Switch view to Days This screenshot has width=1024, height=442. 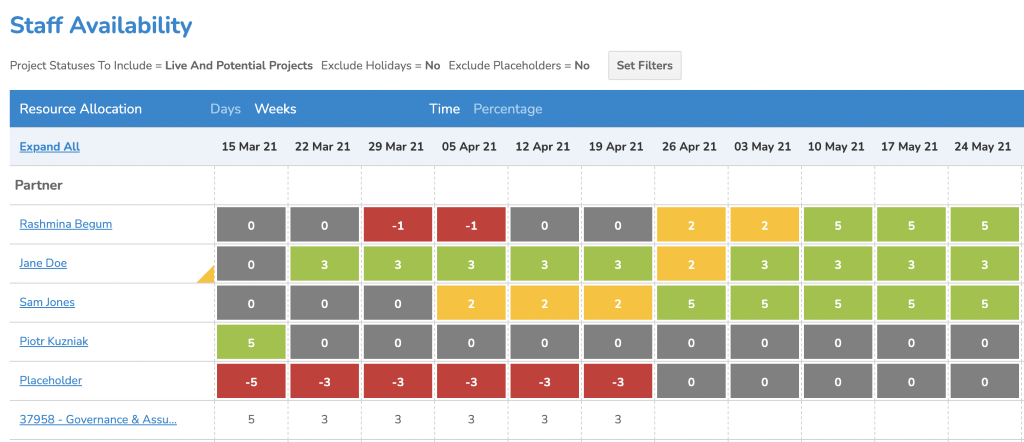pos(225,109)
